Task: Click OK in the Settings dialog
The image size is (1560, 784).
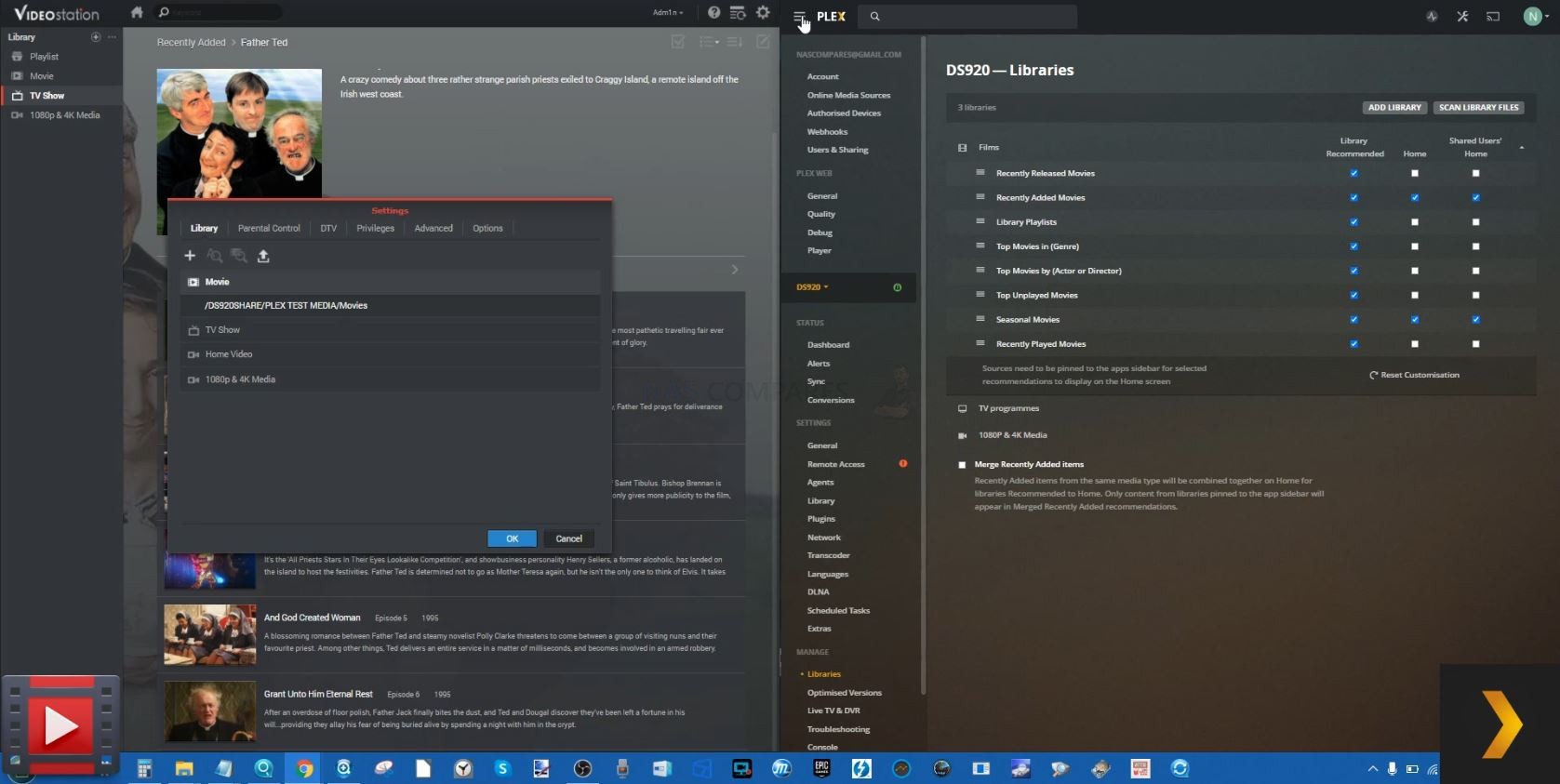Action: click(x=512, y=538)
